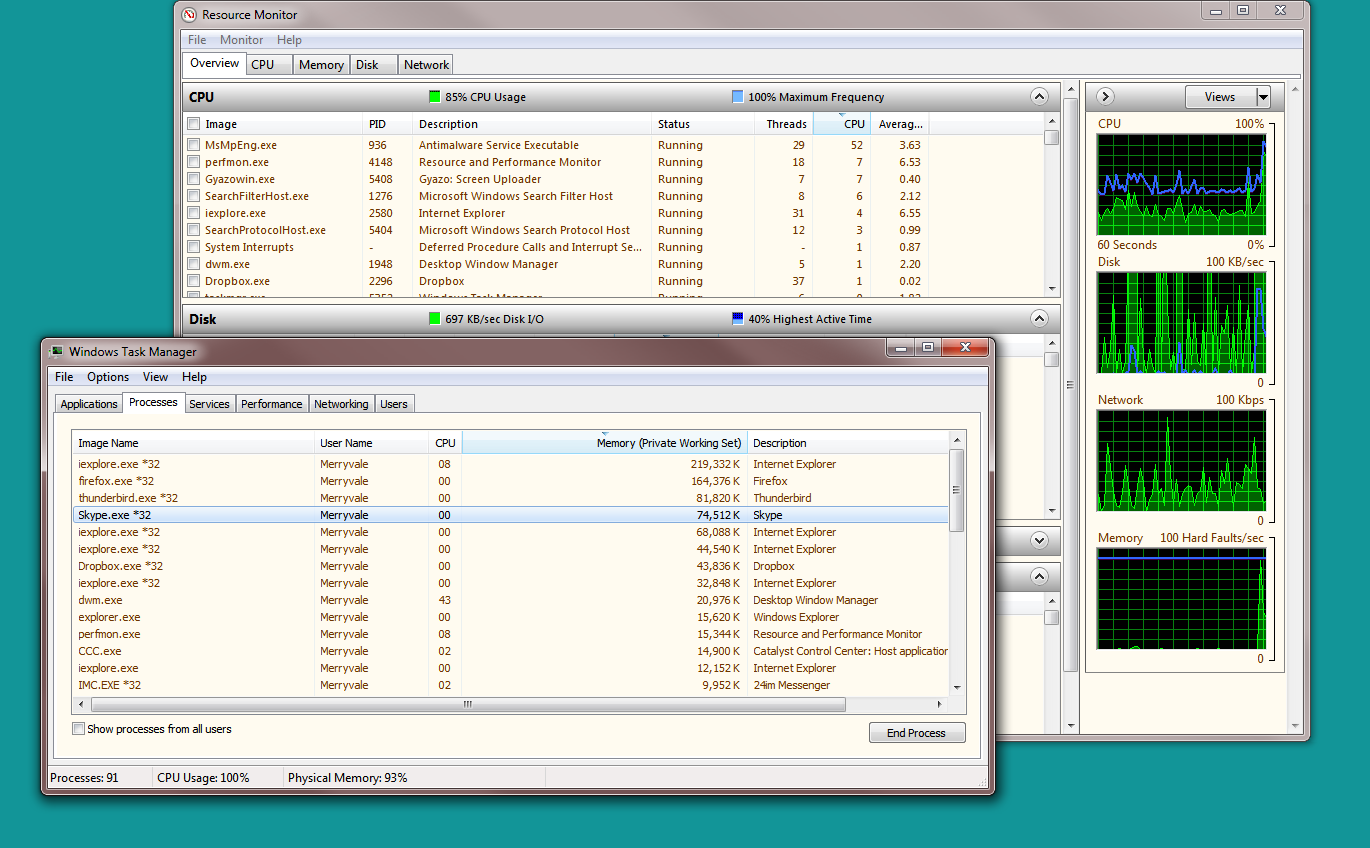This screenshot has width=1370, height=848.
Task: Tick the checkbox for MsMpEng.exe
Action: 193,145
